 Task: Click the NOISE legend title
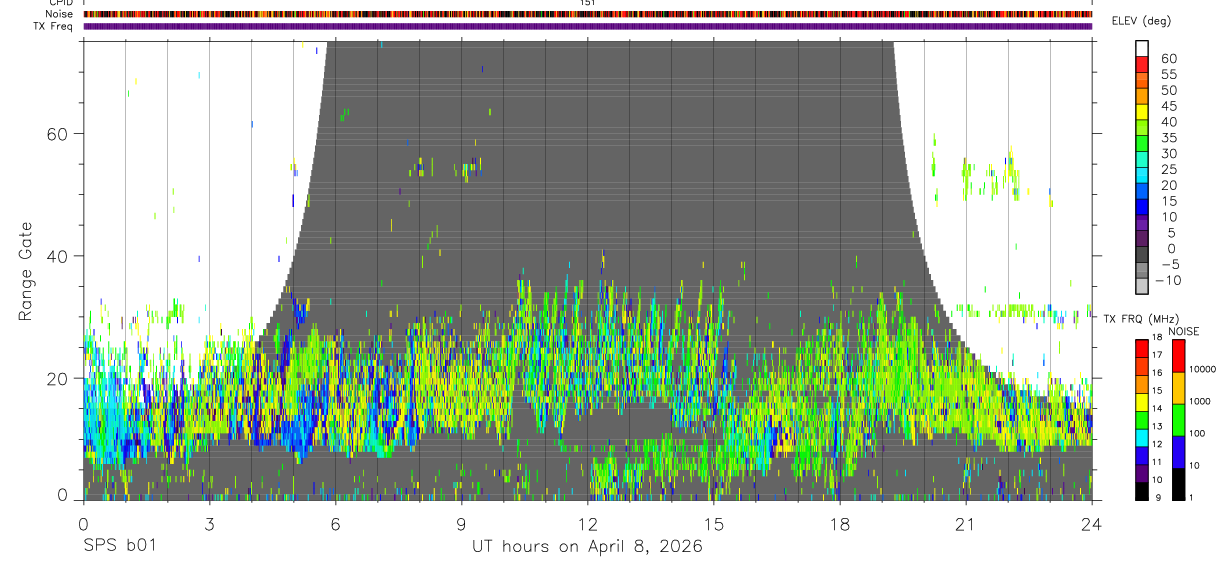click(x=1184, y=331)
